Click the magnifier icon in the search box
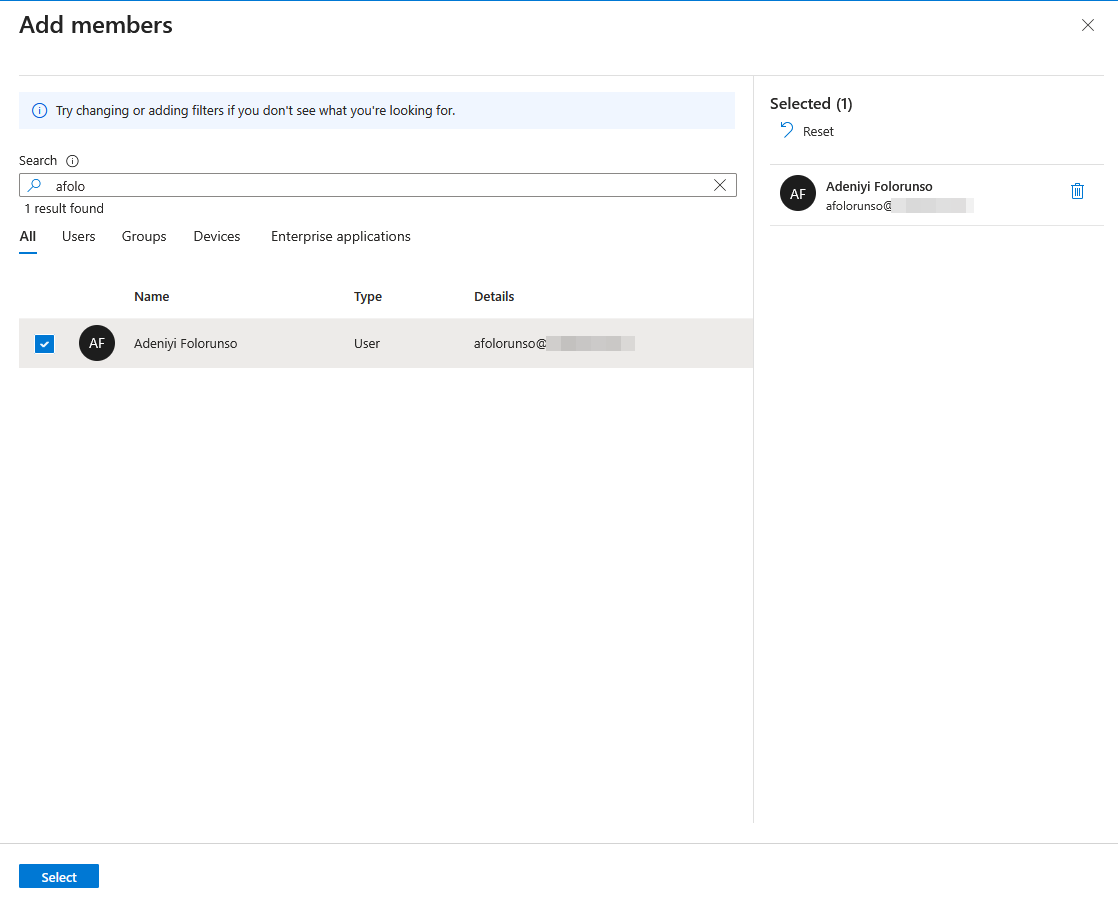 34,185
